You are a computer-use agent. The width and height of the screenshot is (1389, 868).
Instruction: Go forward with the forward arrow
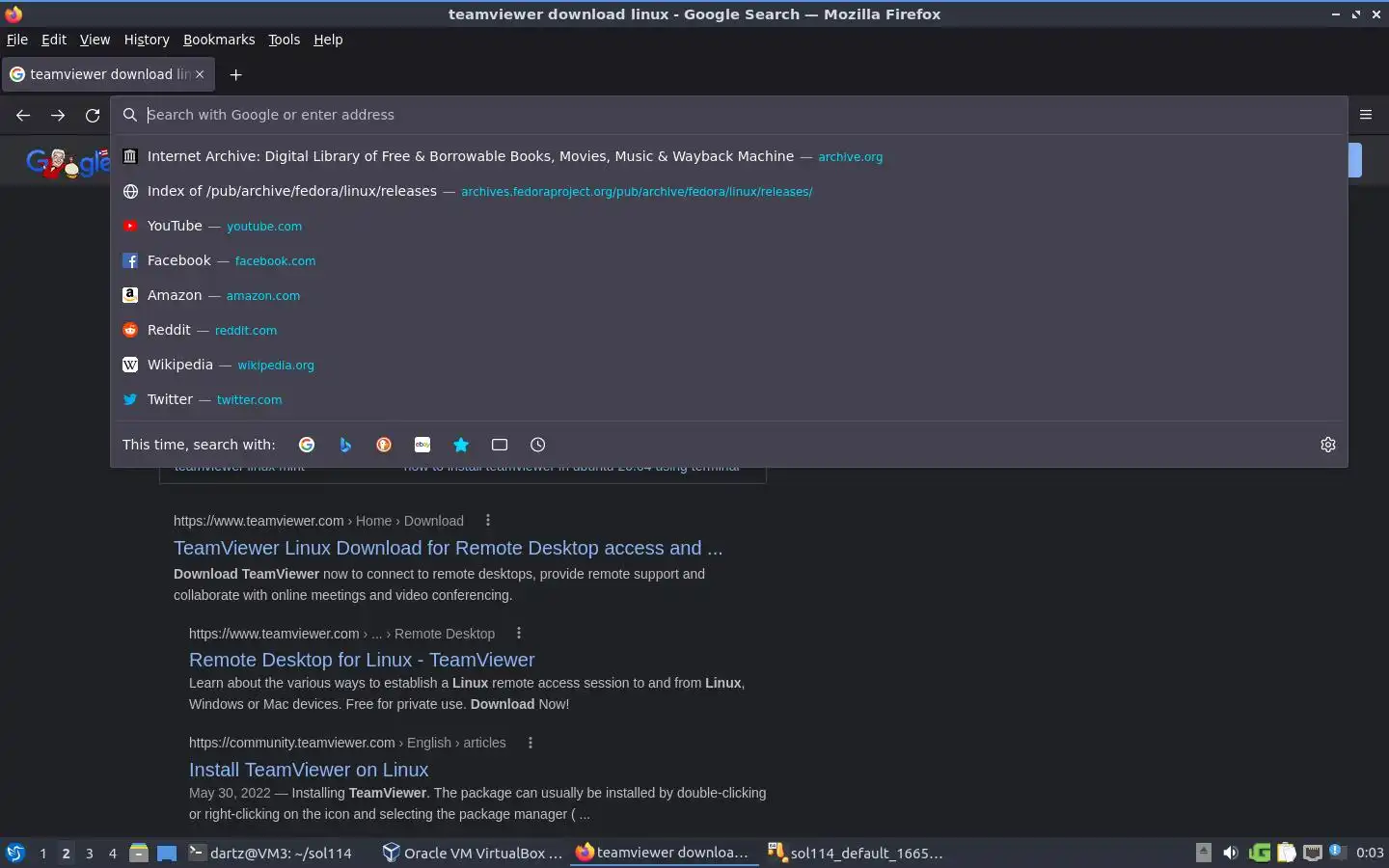pos(58,115)
